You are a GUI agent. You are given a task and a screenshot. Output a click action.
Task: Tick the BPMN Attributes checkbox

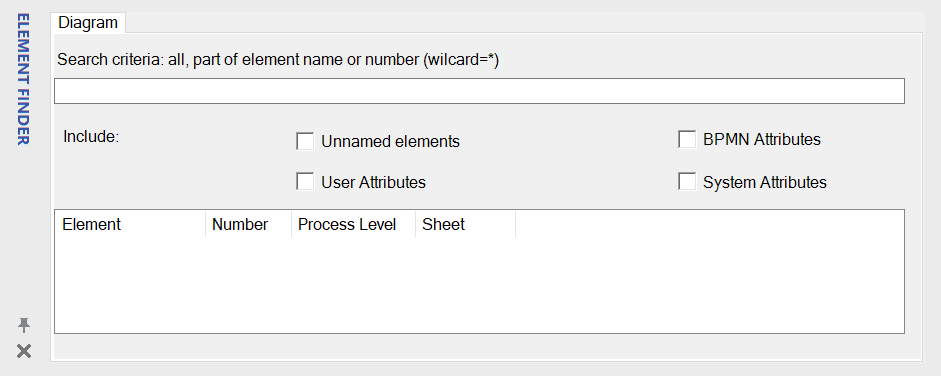pos(687,139)
